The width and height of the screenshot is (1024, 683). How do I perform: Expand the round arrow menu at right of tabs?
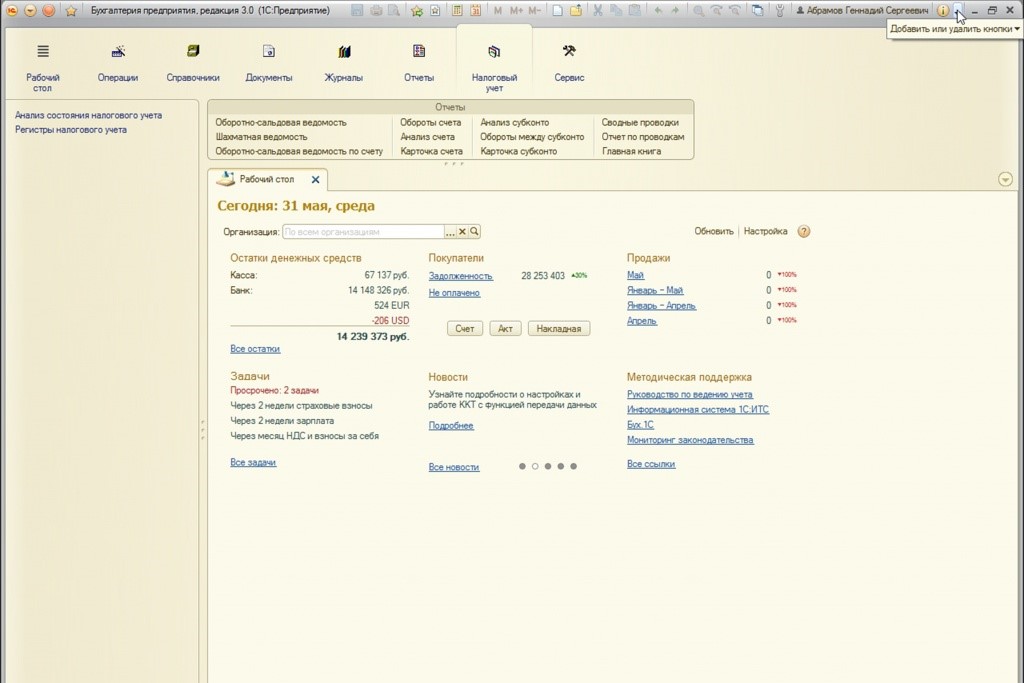1005,179
